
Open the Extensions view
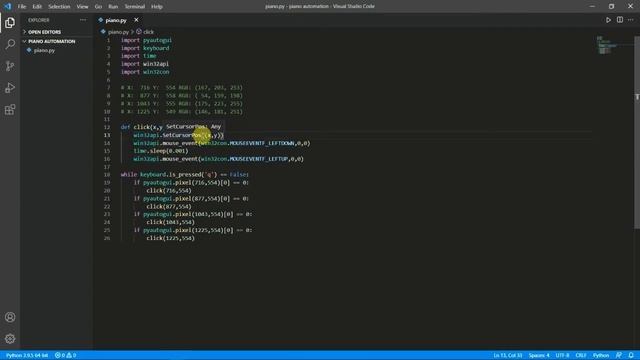pyautogui.click(x=10, y=109)
